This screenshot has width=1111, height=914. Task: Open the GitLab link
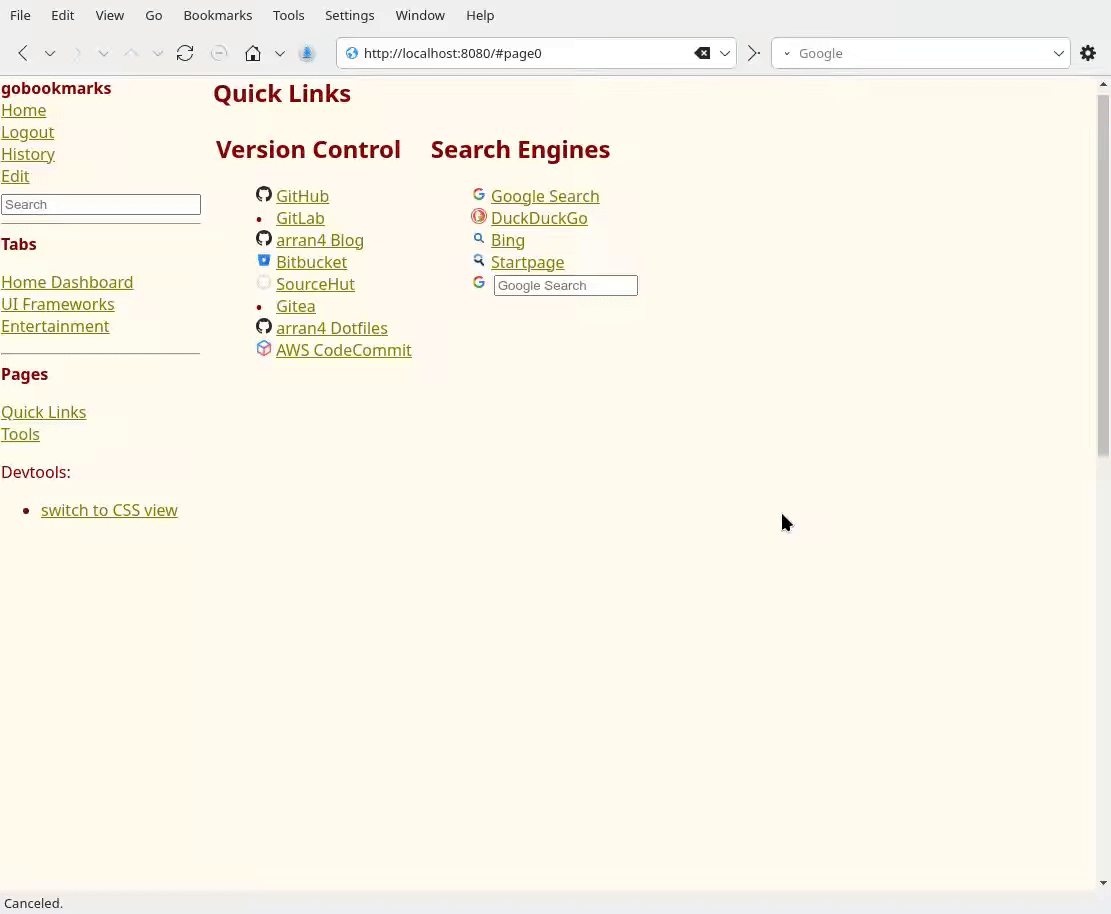tap(300, 218)
